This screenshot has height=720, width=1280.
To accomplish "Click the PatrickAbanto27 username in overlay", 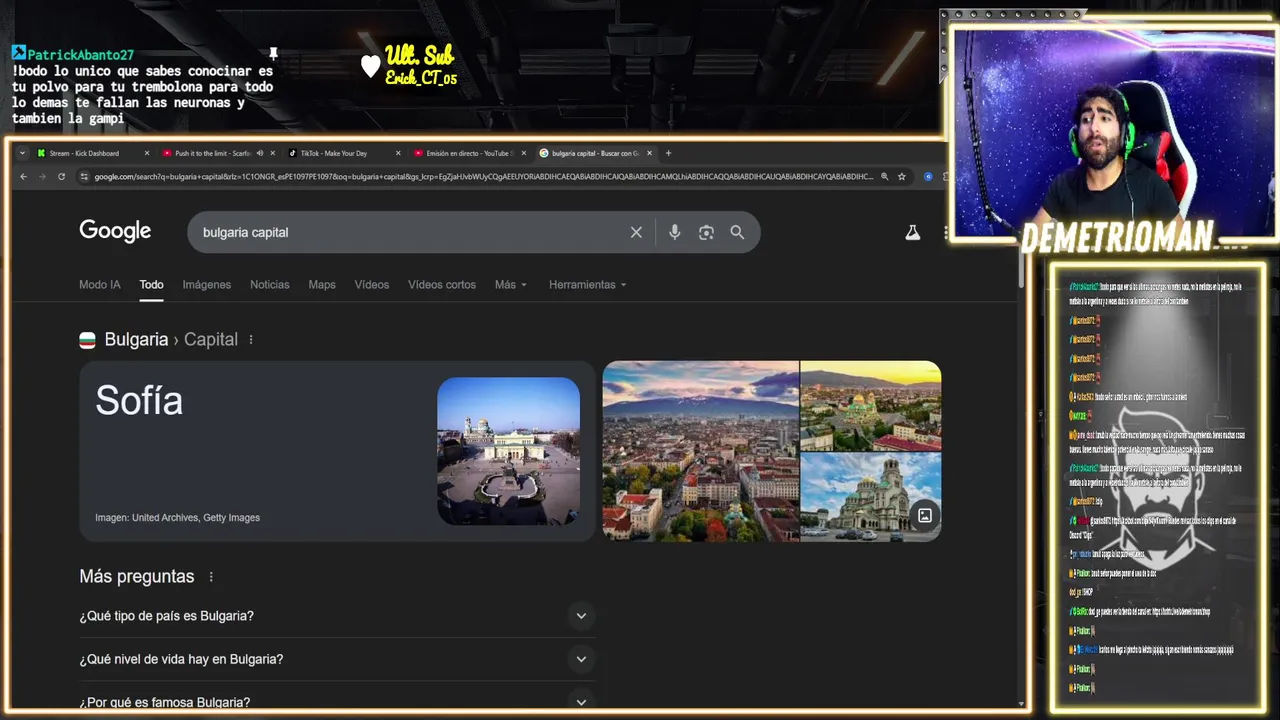I will click(x=80, y=55).
